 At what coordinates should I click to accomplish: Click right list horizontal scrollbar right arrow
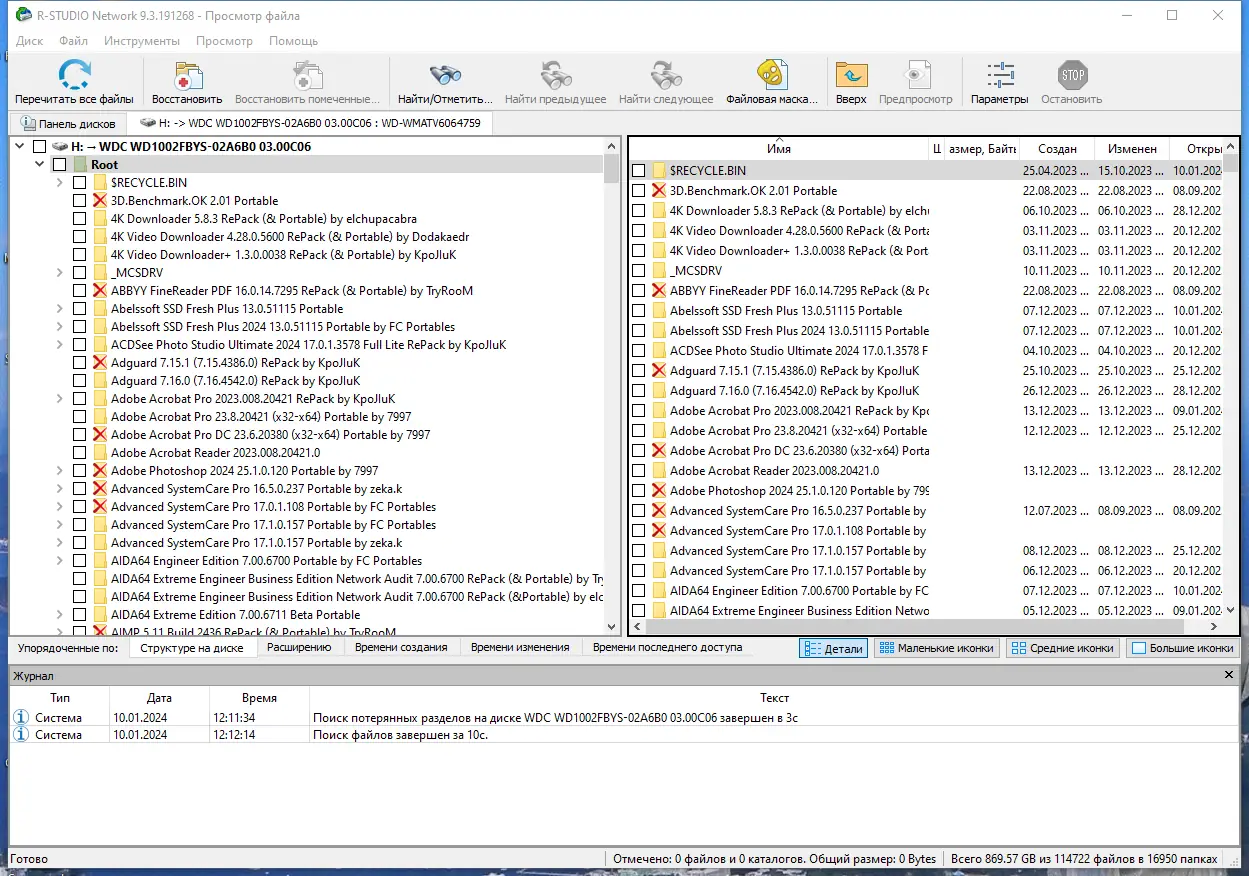1214,626
